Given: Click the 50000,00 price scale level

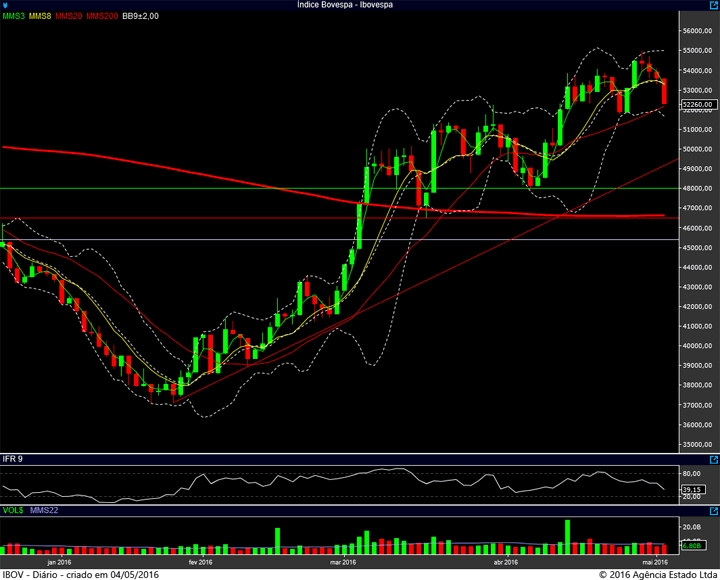Looking at the screenshot, I should pyautogui.click(x=698, y=149).
